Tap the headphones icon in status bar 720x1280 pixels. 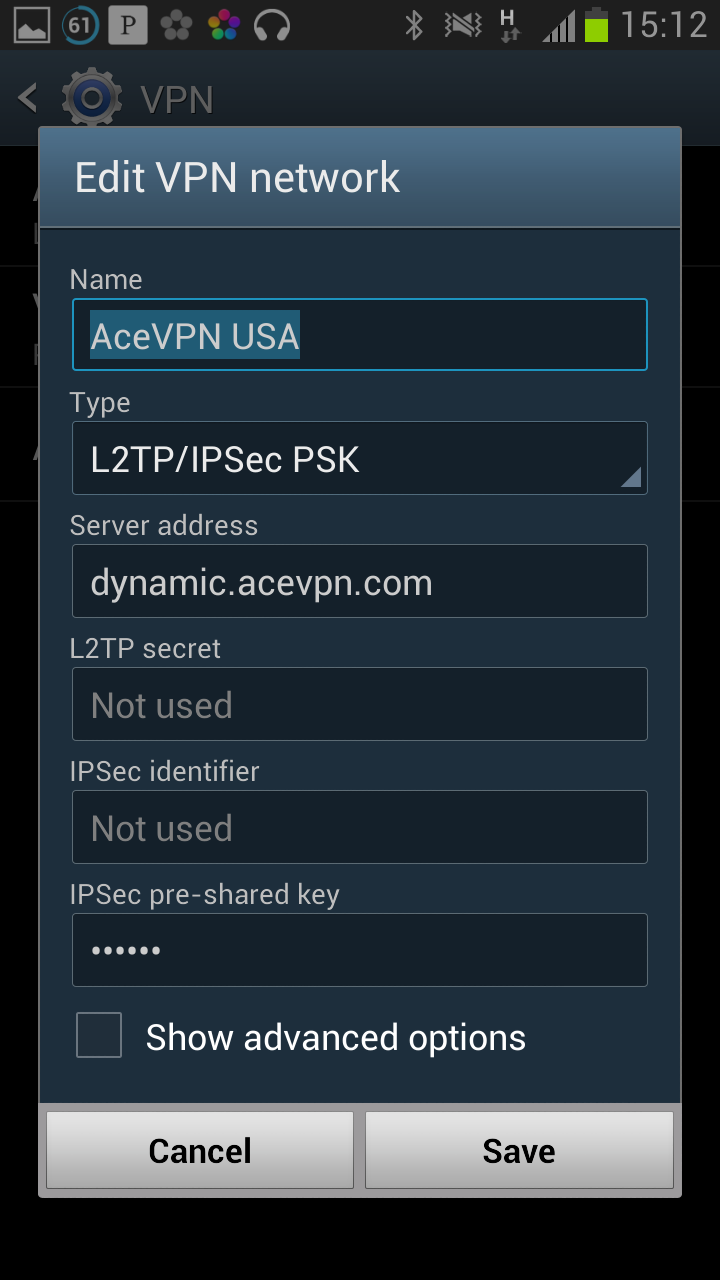click(272, 25)
